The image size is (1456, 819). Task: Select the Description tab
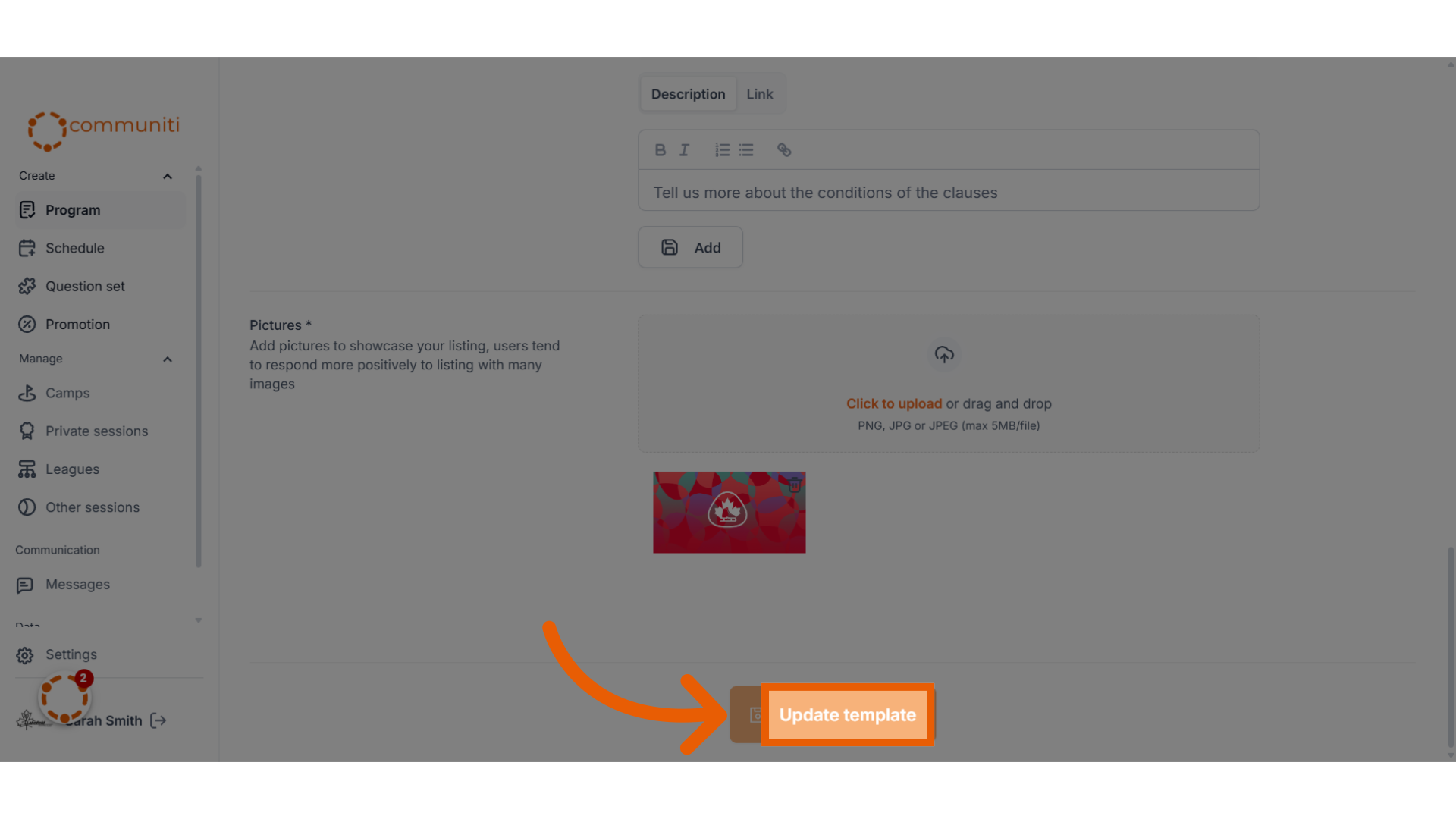(x=688, y=94)
